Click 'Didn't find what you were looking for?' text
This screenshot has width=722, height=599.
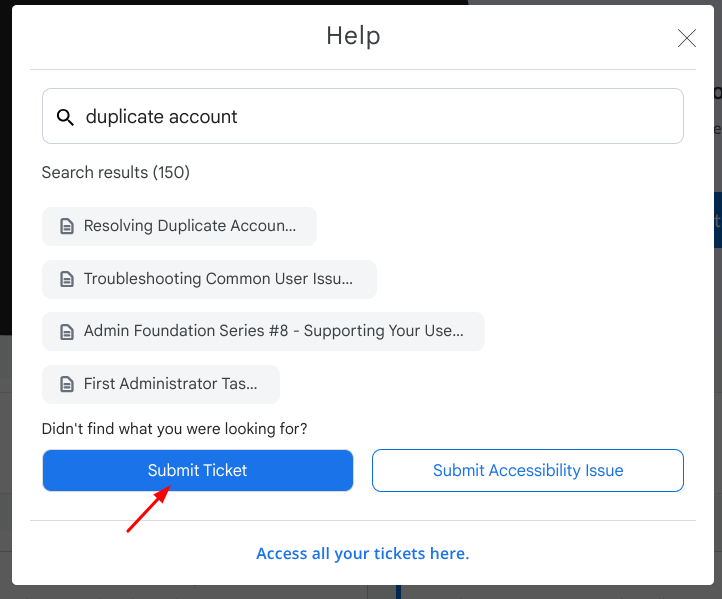click(175, 429)
